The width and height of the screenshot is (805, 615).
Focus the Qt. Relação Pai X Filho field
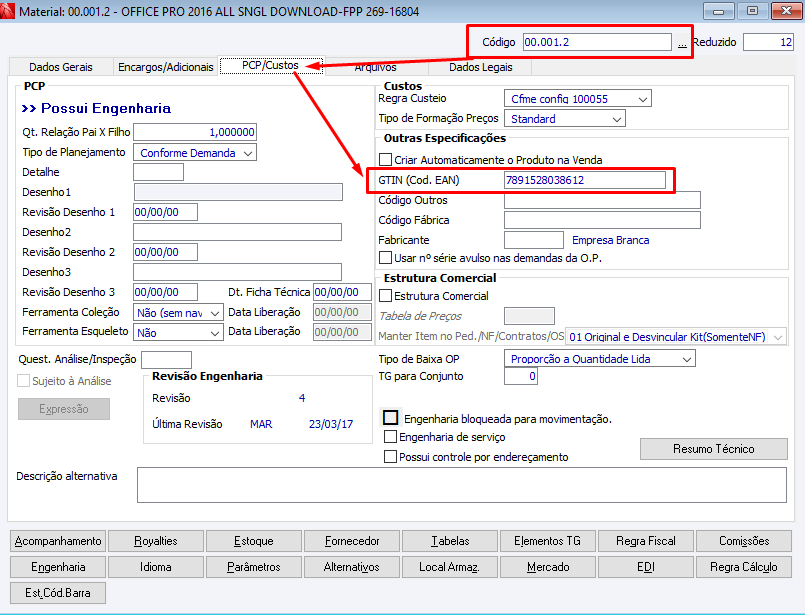point(195,132)
